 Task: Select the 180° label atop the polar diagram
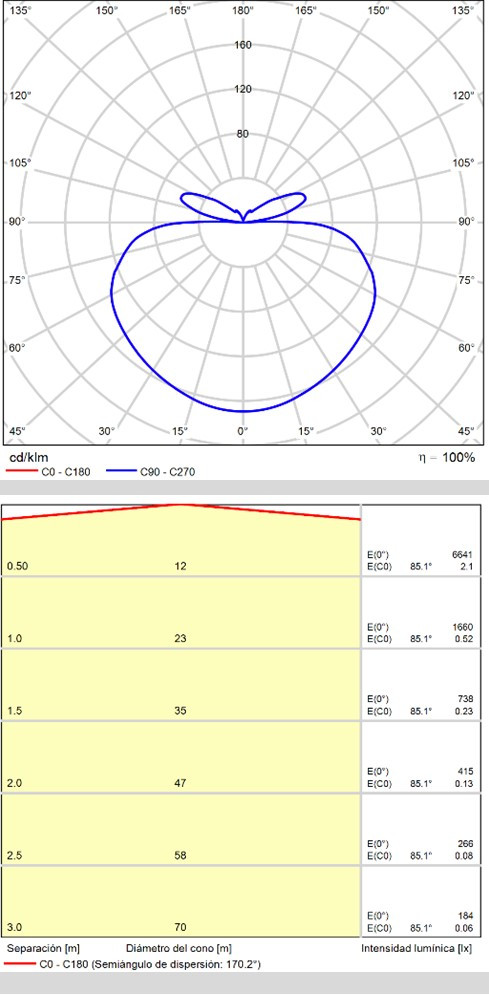[x=243, y=11]
